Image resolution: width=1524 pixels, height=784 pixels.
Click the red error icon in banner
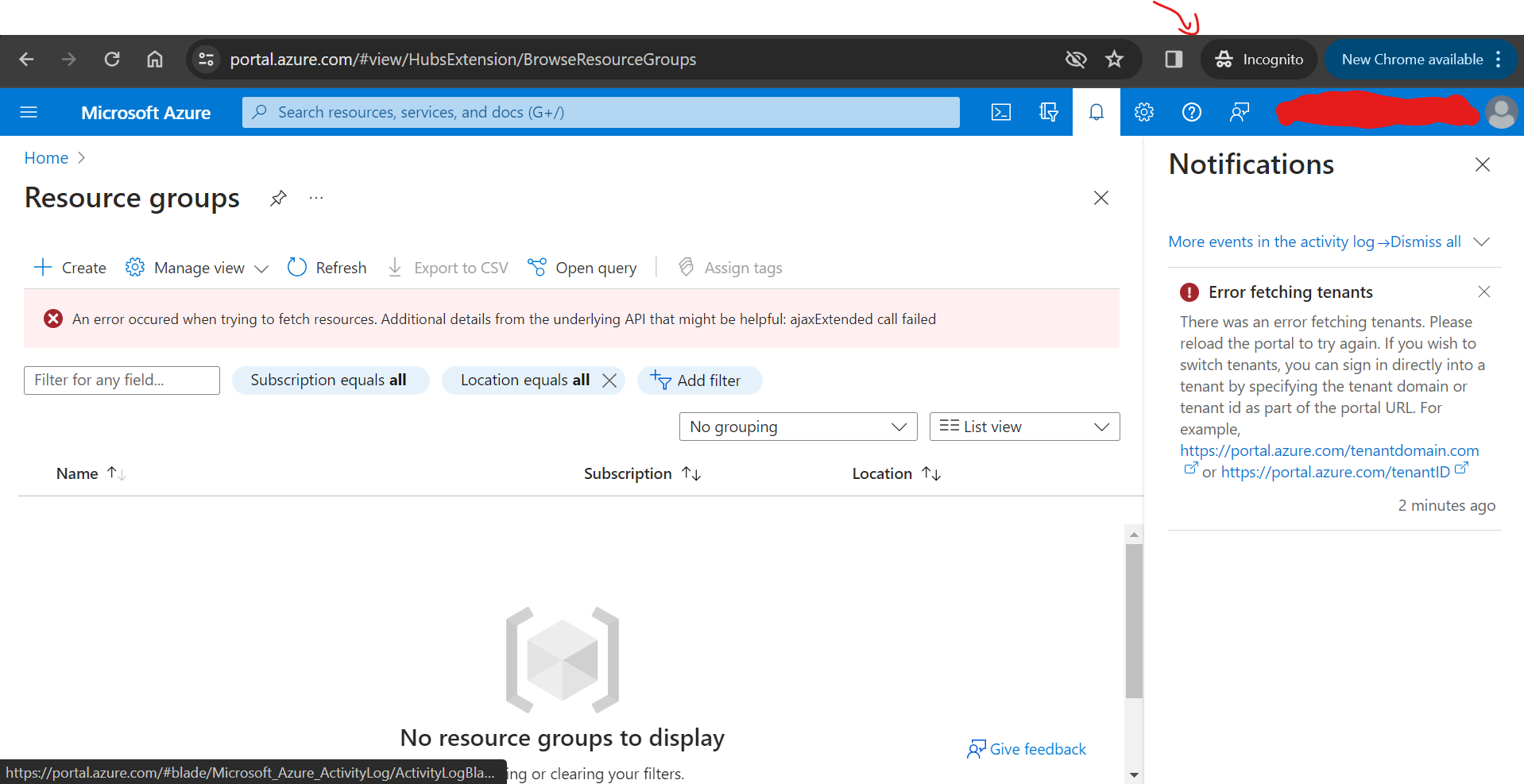point(53,319)
